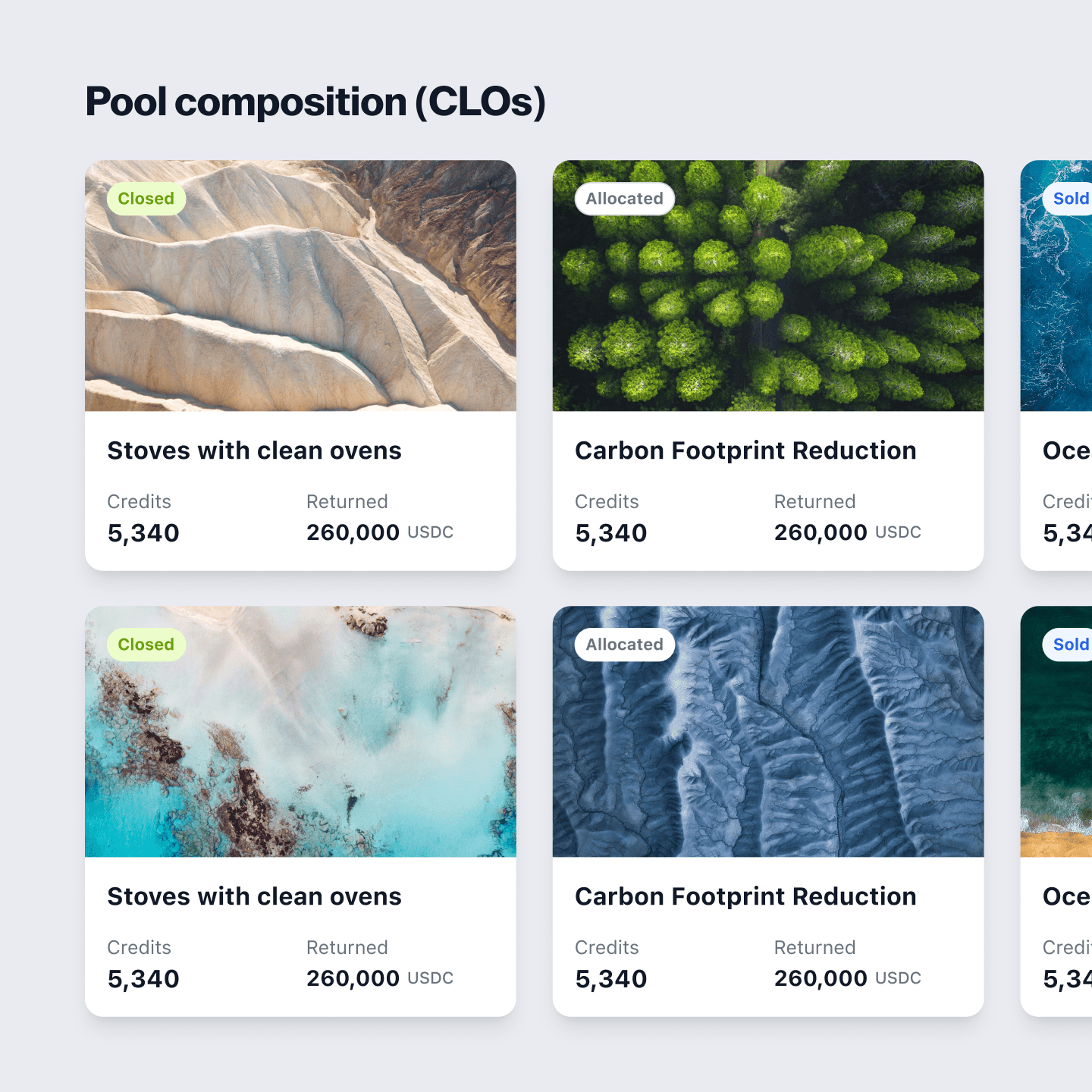1092x1092 pixels.
Task: Select the Allocated badge on the blue terrain card
Action: (623, 645)
